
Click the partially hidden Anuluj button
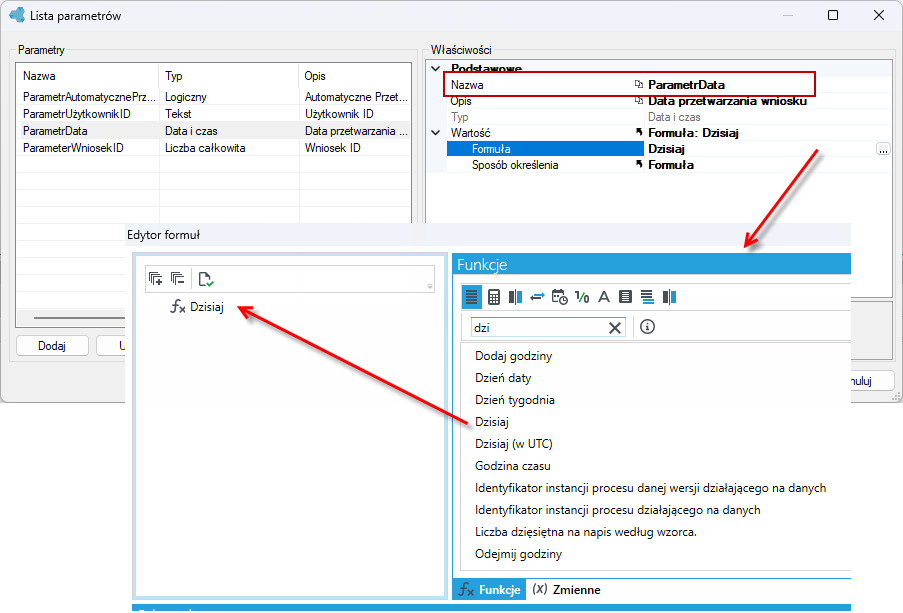(871, 381)
